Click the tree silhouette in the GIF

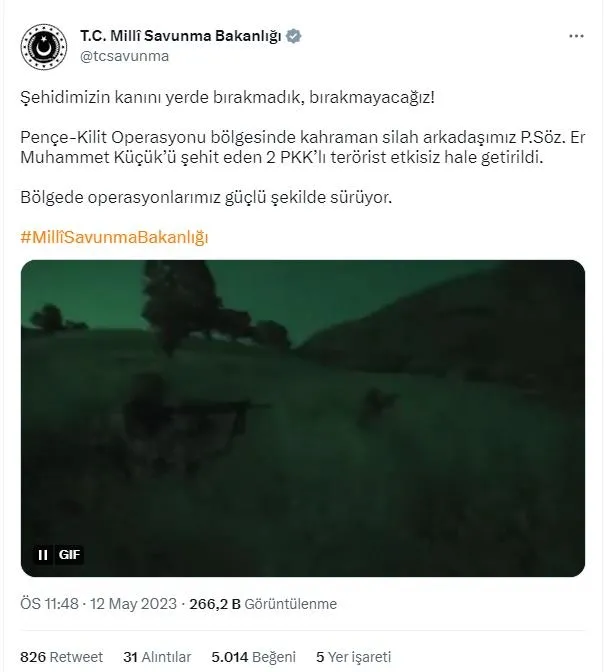[x=180, y=306]
